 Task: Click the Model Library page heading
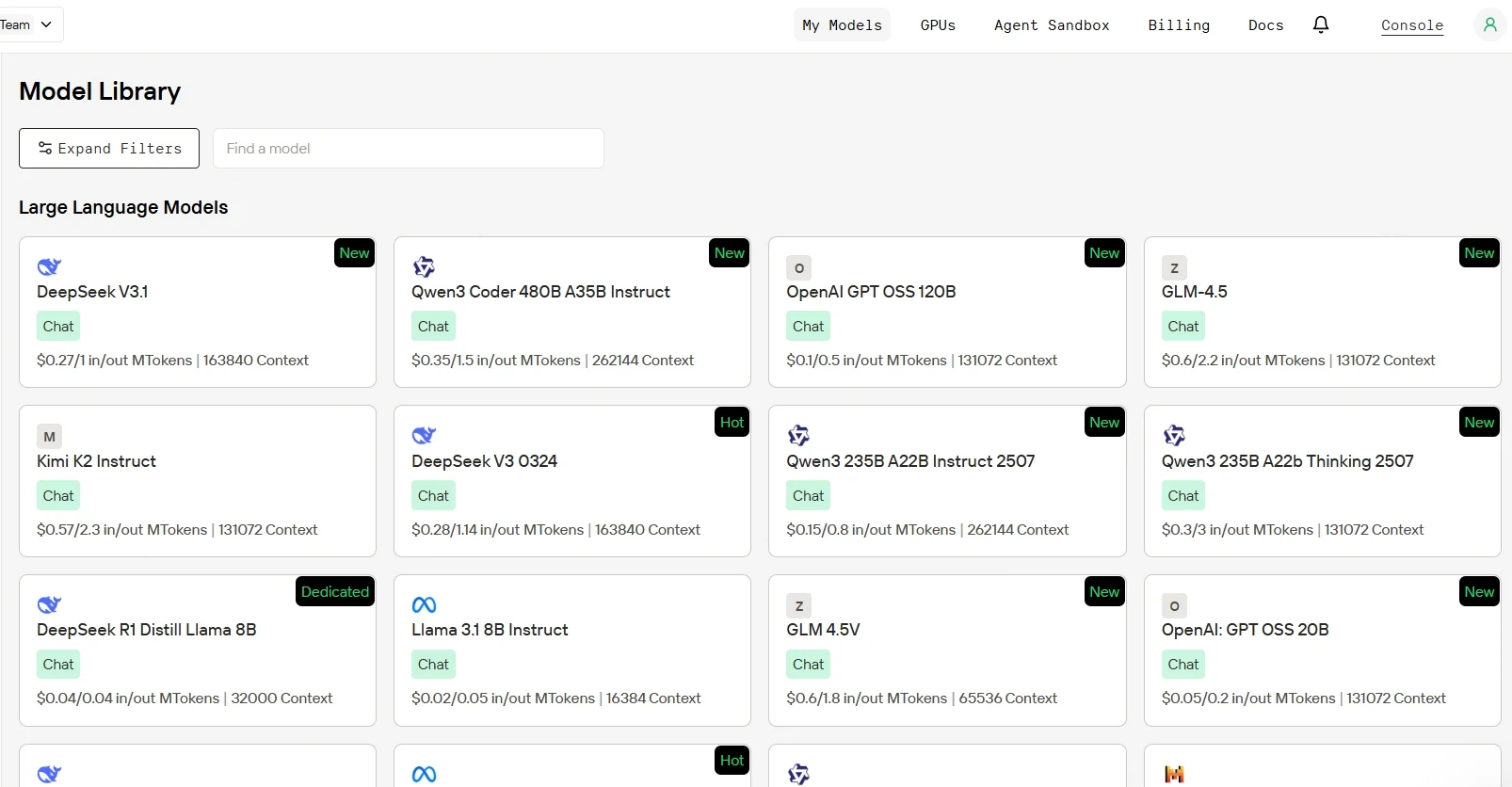click(x=100, y=91)
